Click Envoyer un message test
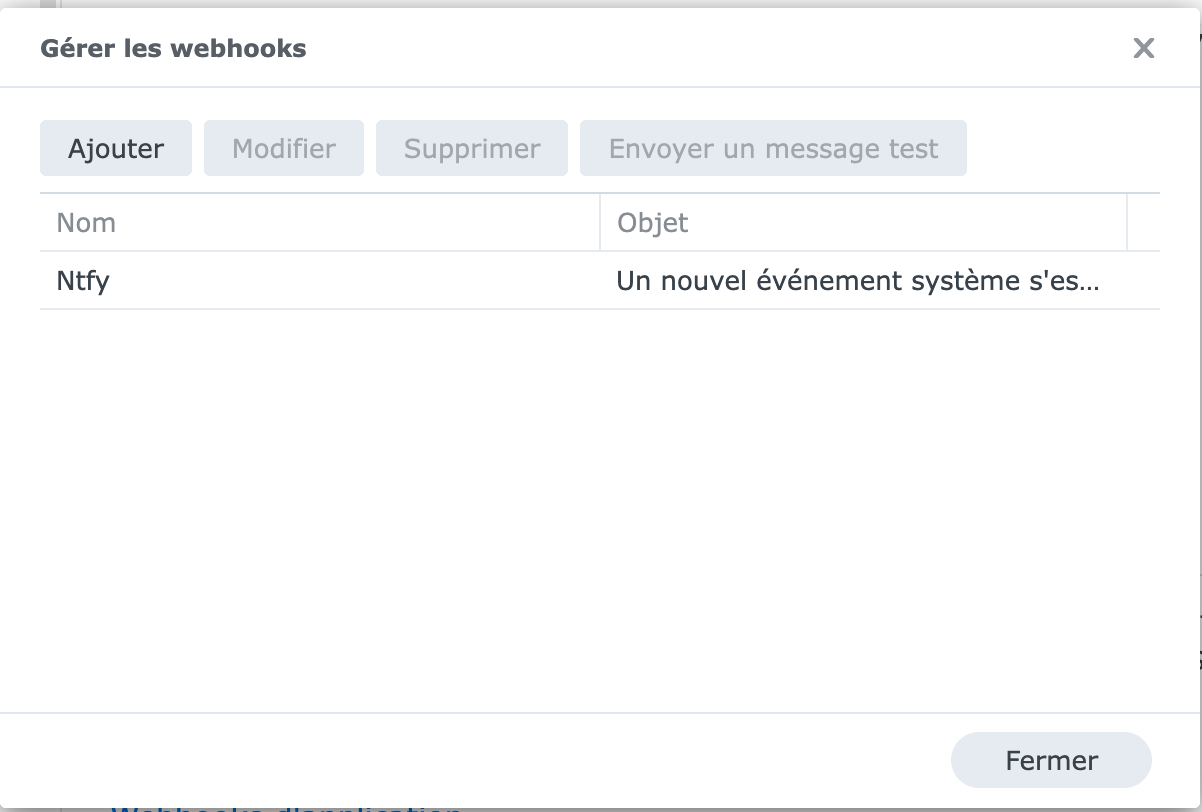This screenshot has width=1202, height=812. (773, 148)
